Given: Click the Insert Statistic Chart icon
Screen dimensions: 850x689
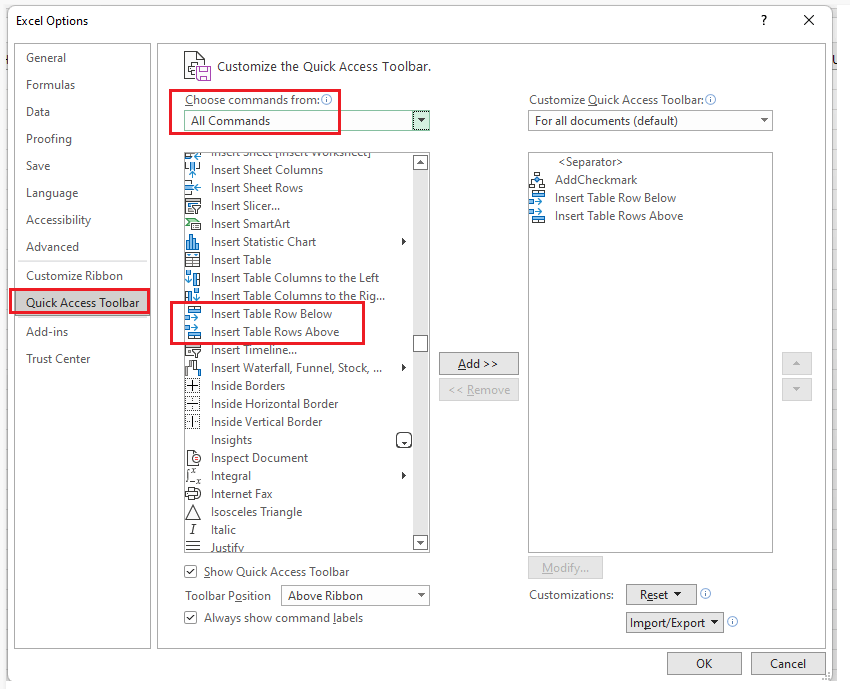Looking at the screenshot, I should [x=193, y=242].
